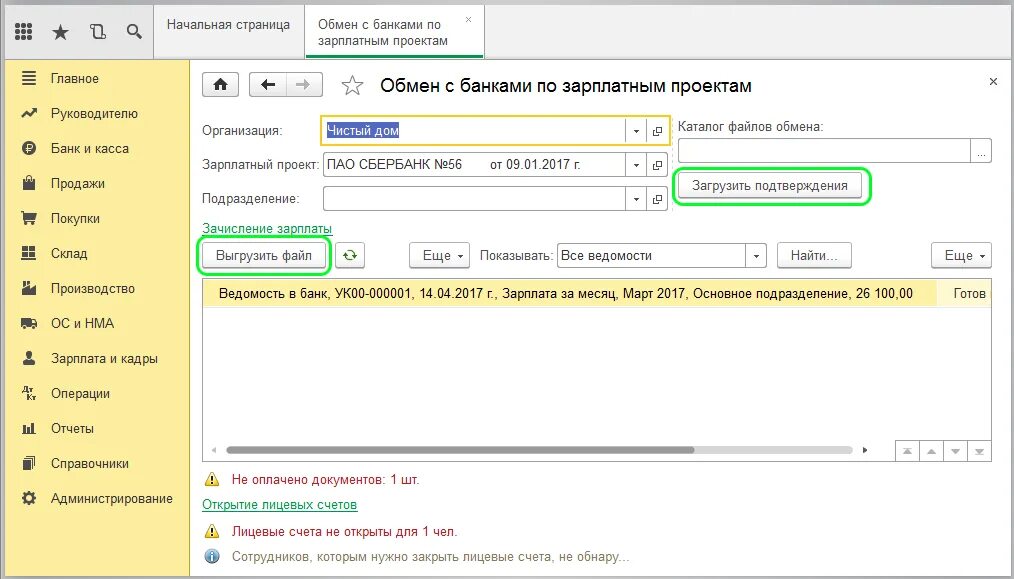Navigate forward with right arrow button
The height and width of the screenshot is (579, 1014).
pos(303,85)
